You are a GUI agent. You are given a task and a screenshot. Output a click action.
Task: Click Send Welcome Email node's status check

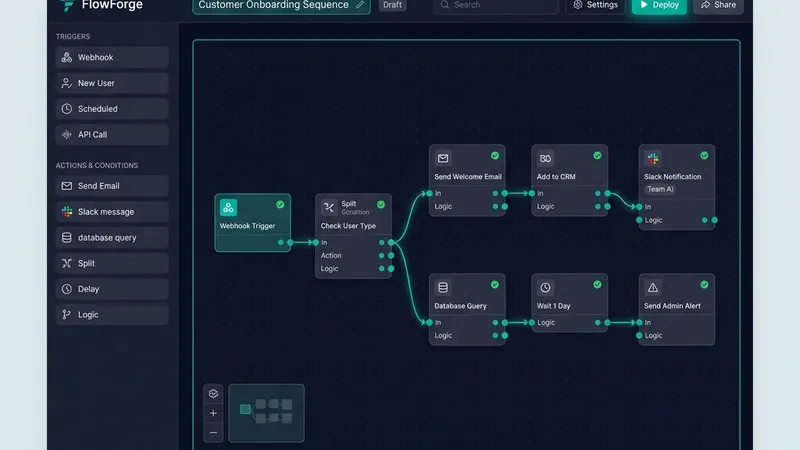[x=495, y=156]
